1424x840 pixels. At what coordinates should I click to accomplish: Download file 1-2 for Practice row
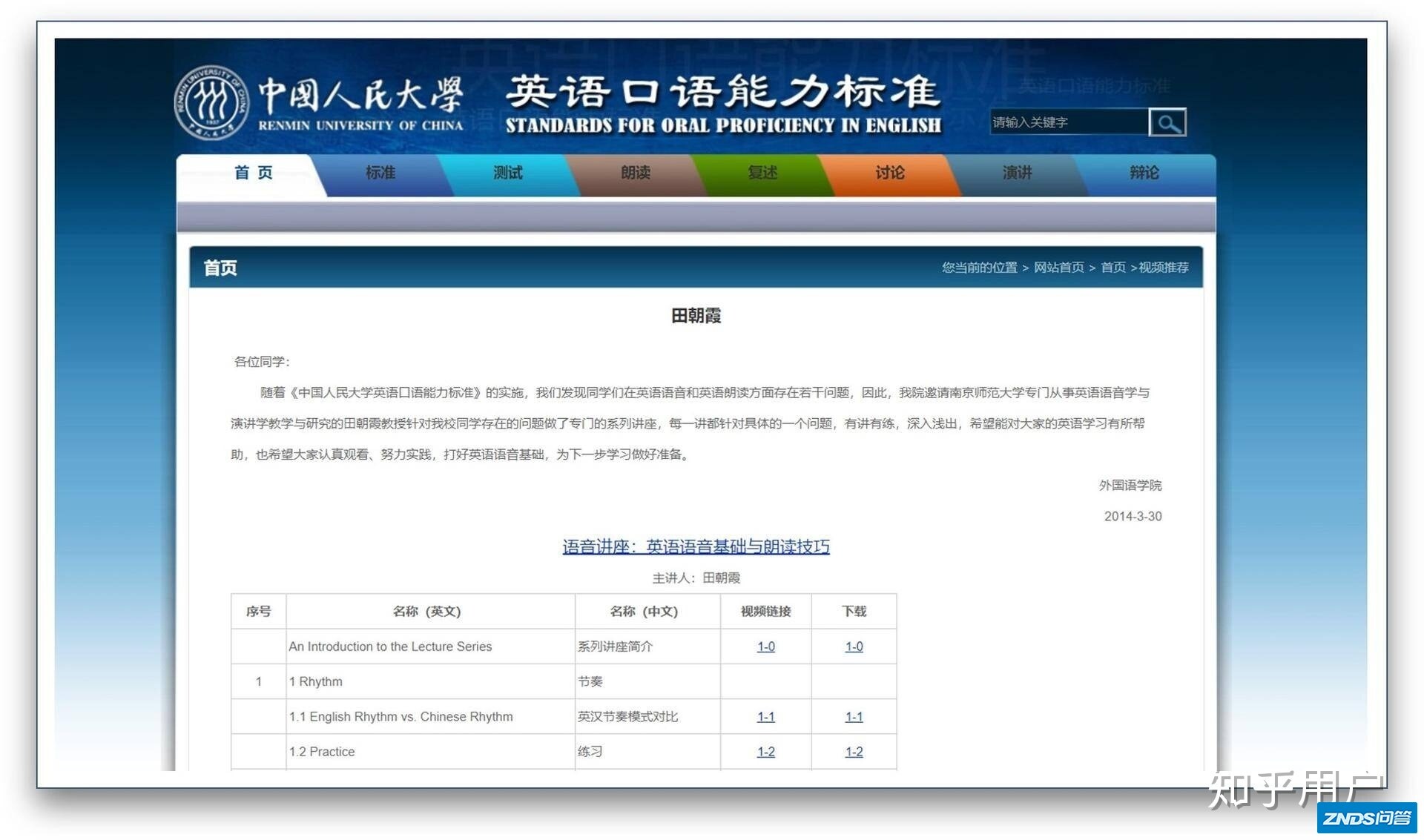pos(854,752)
